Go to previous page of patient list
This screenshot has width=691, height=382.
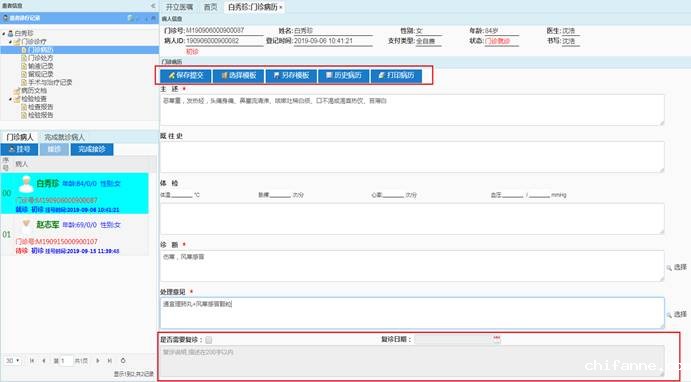(44, 361)
